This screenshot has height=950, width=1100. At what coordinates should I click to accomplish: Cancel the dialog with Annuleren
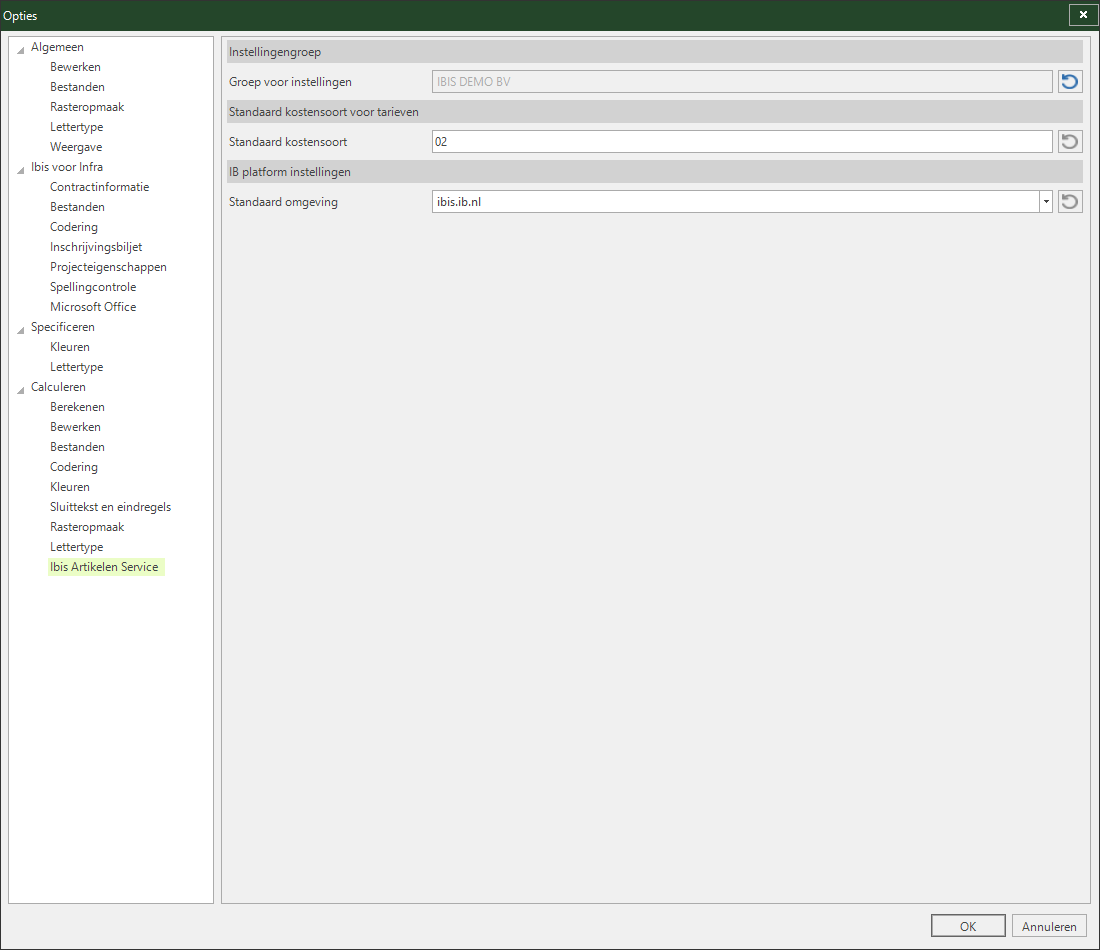click(1049, 926)
